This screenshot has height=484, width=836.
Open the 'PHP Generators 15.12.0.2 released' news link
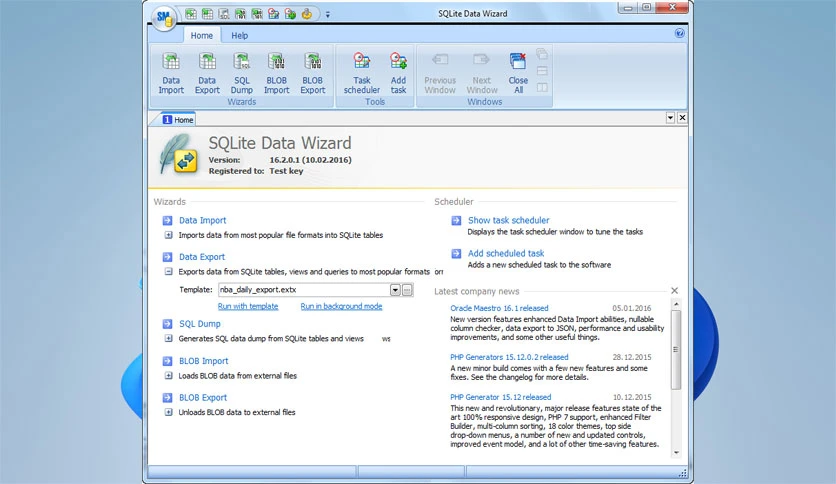(x=509, y=357)
